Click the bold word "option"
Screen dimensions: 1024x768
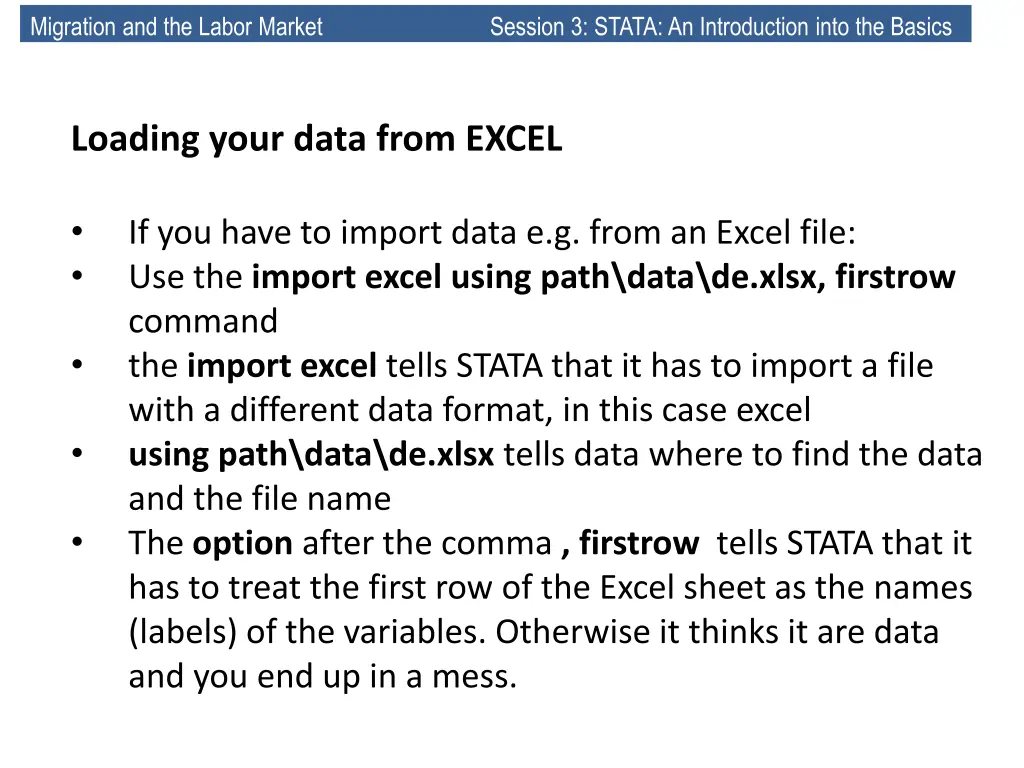[x=242, y=544]
